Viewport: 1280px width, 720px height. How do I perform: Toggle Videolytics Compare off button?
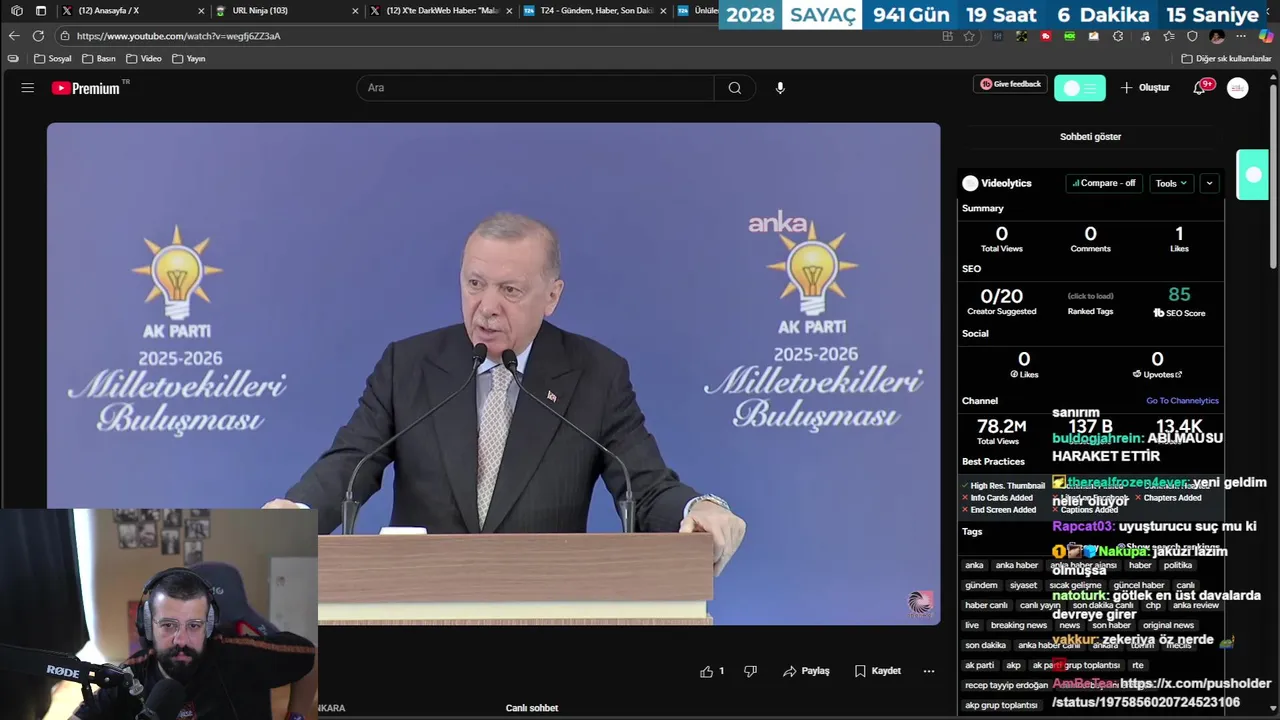[x=1103, y=183]
